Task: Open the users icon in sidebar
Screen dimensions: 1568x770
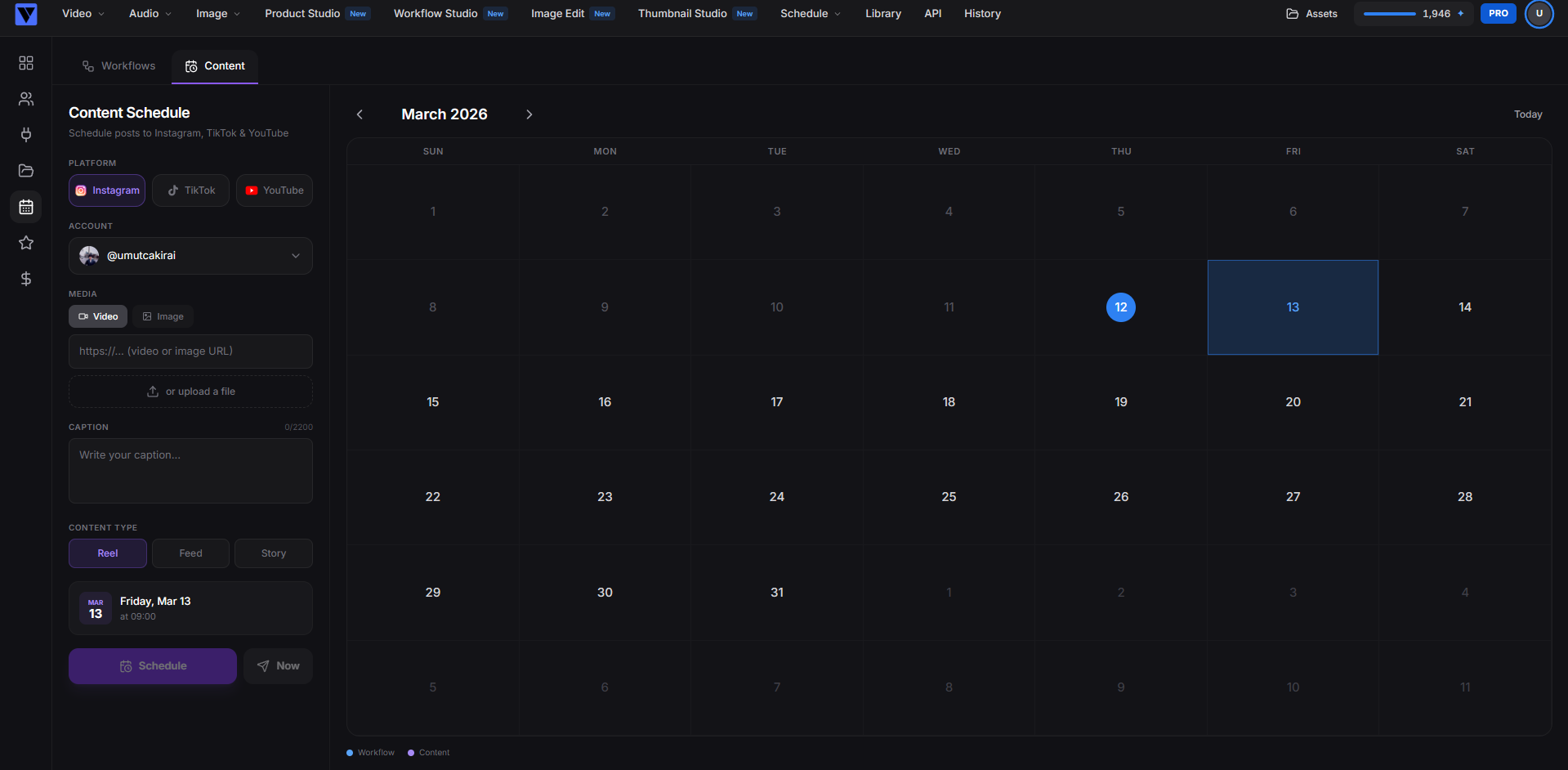Action: [x=26, y=99]
